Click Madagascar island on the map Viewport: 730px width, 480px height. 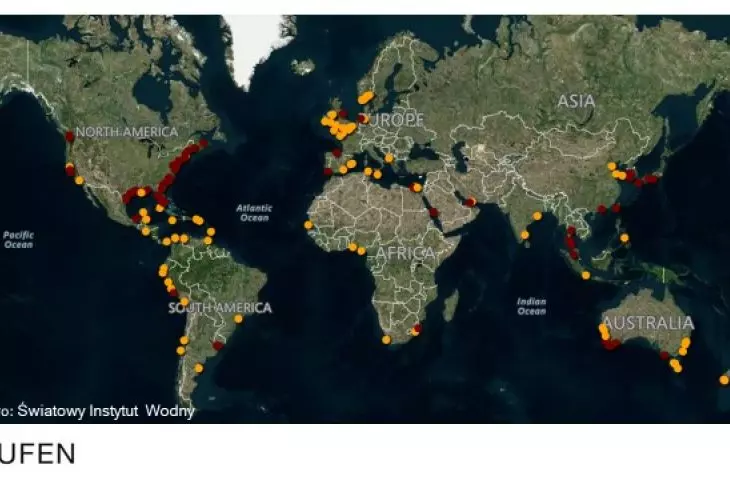pyautogui.click(x=450, y=306)
